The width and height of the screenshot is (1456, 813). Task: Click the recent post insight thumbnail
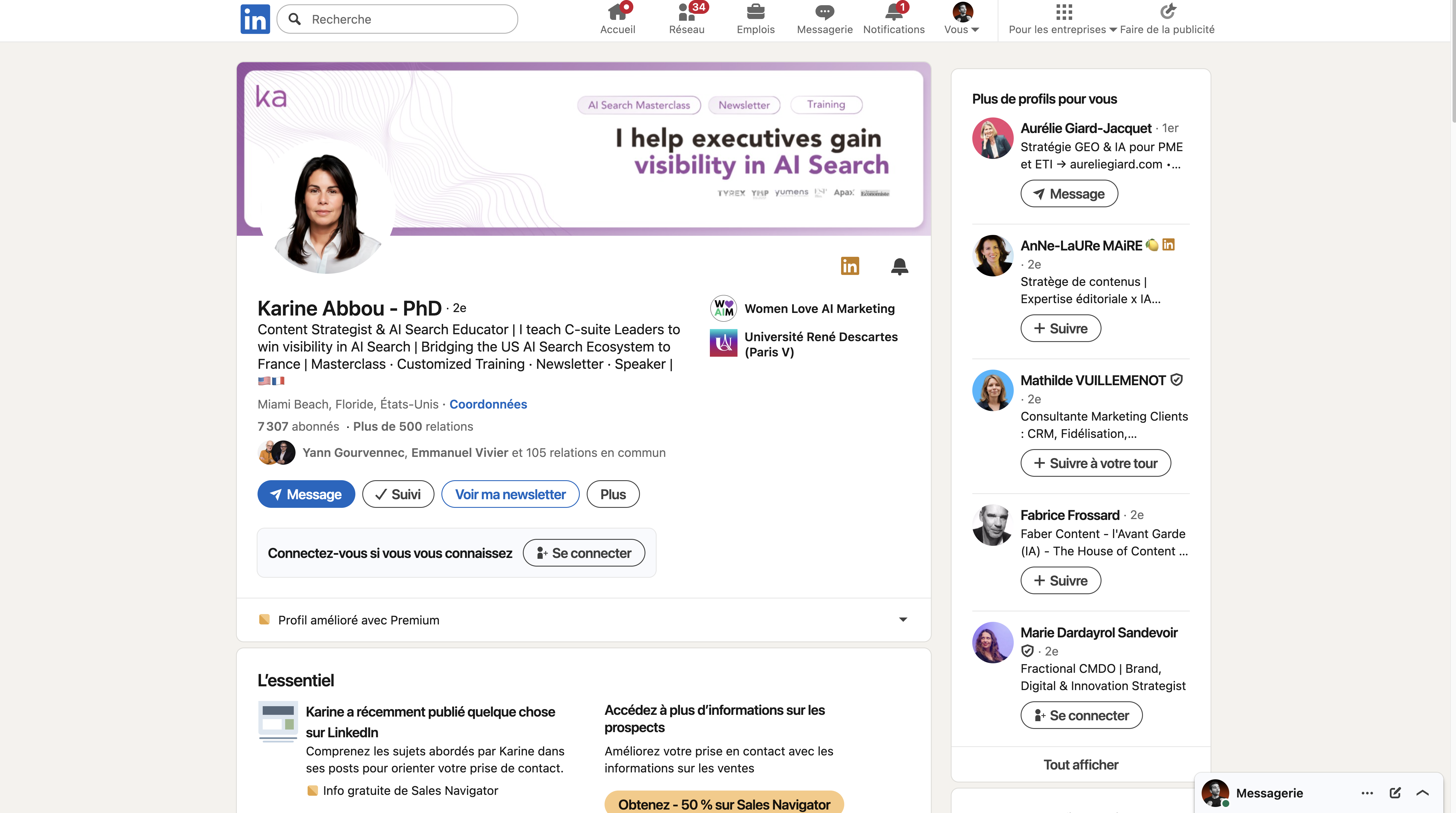[277, 721]
